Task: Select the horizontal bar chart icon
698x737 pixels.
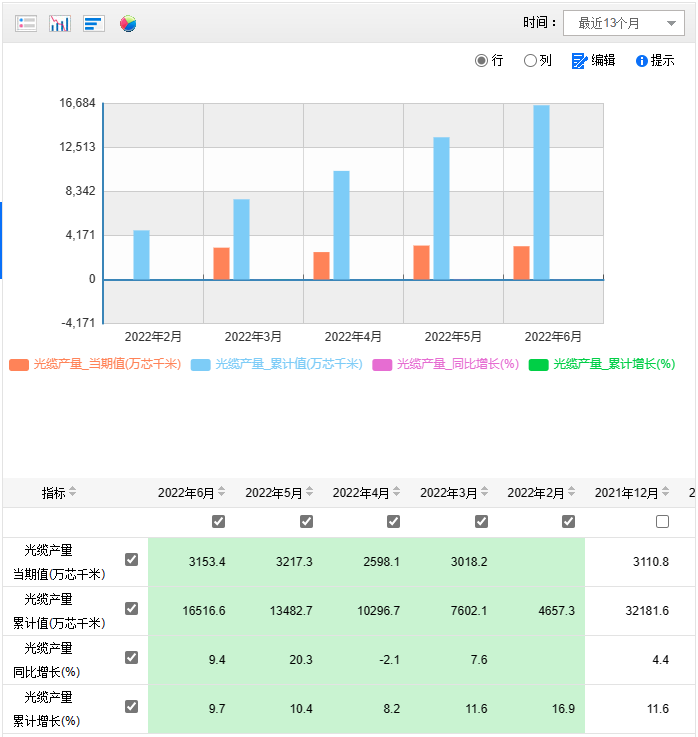Action: [94, 23]
